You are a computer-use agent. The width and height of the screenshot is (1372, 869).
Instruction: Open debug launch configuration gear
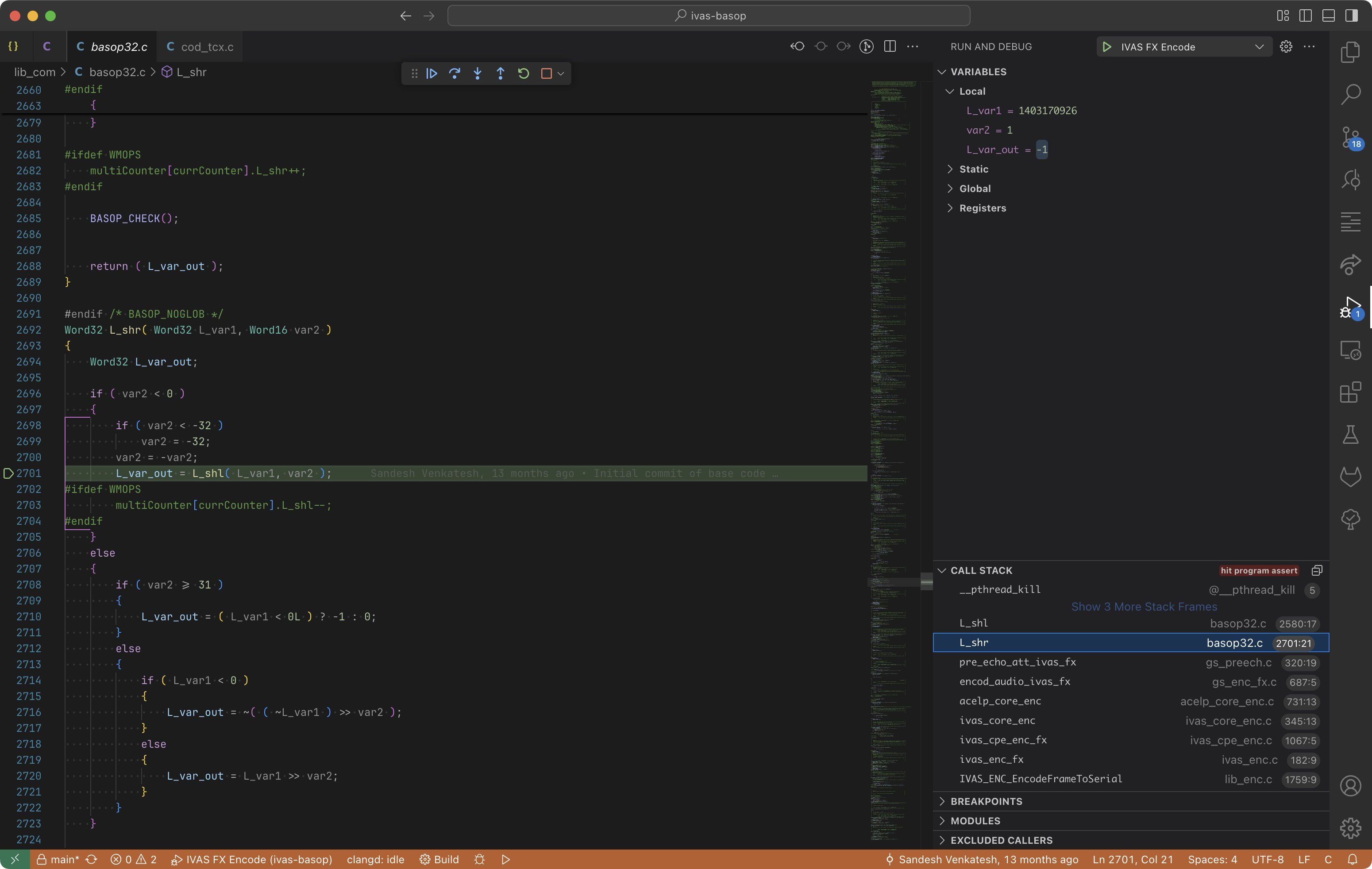[x=1286, y=47]
